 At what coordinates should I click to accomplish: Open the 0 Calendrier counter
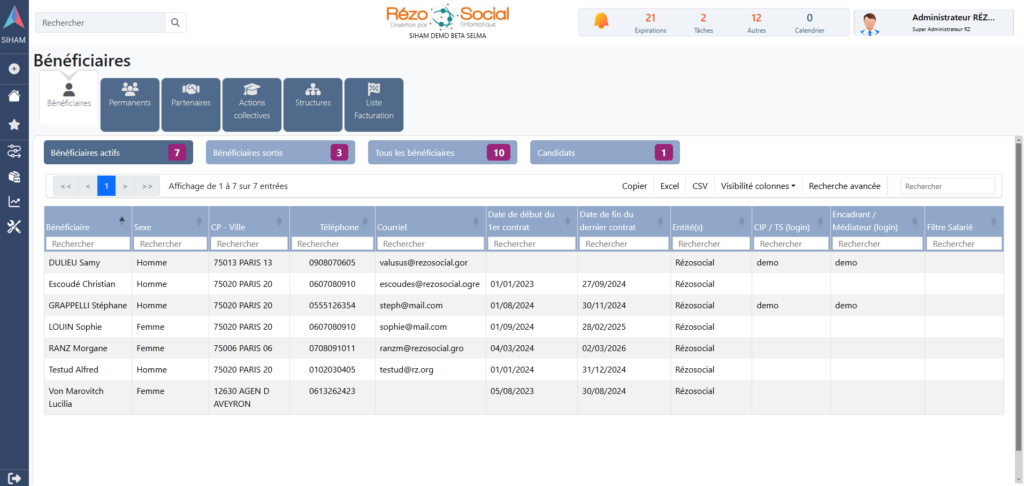(x=810, y=22)
